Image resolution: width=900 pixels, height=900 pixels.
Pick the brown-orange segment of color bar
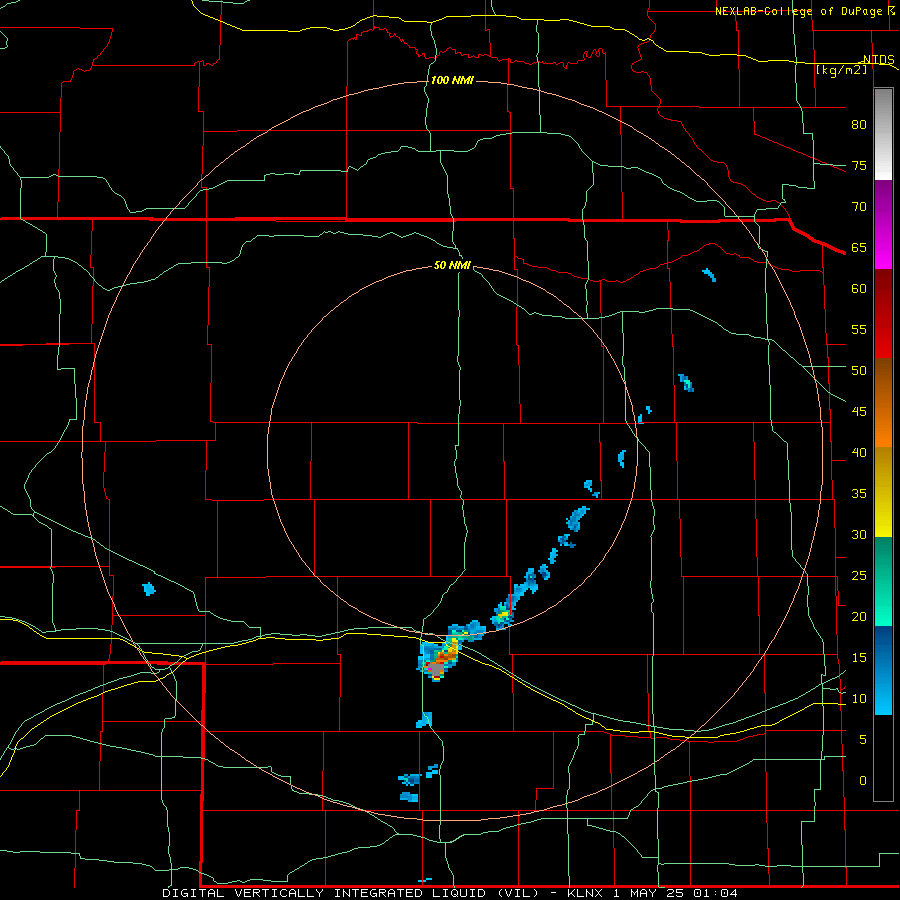(883, 403)
